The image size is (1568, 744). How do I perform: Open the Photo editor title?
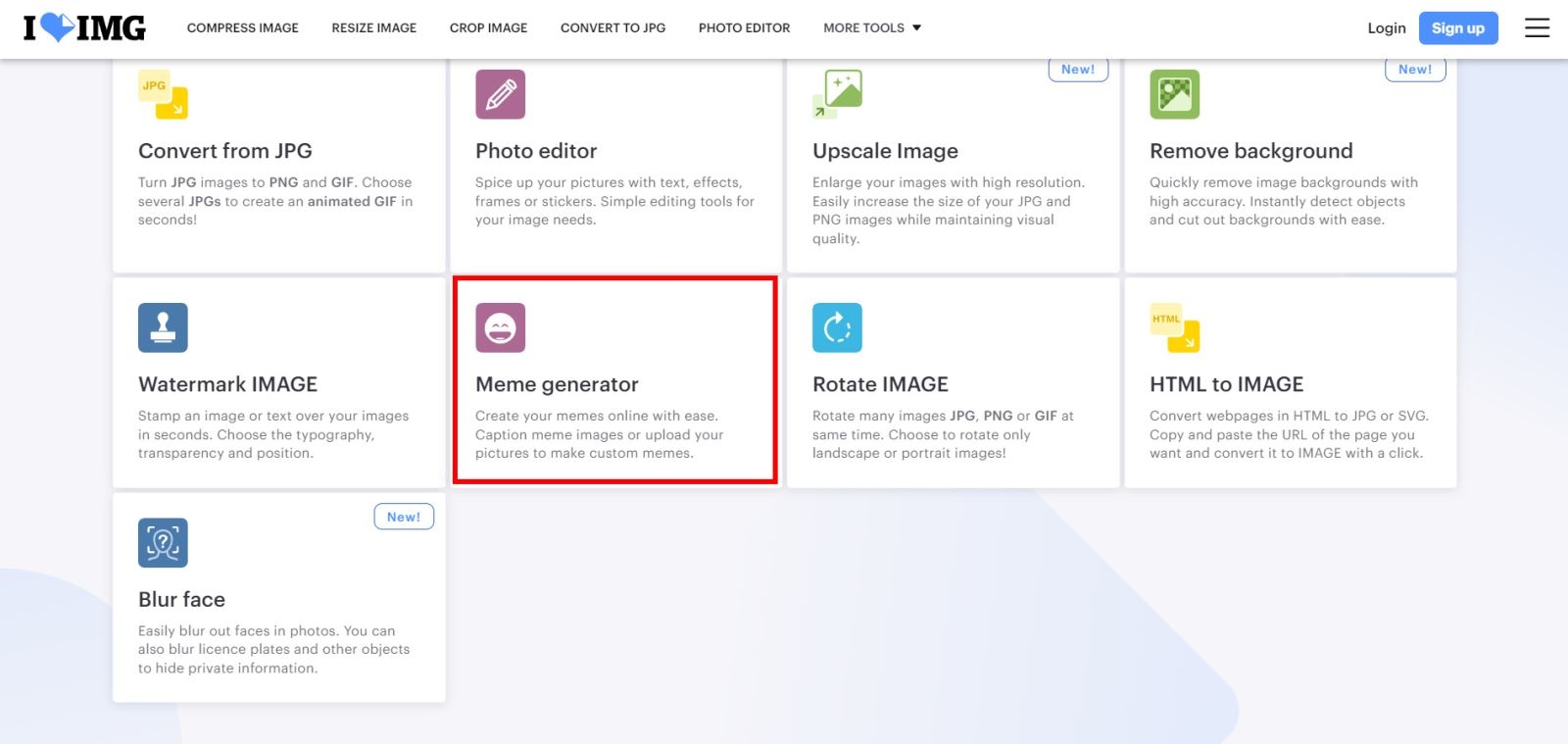pos(536,151)
